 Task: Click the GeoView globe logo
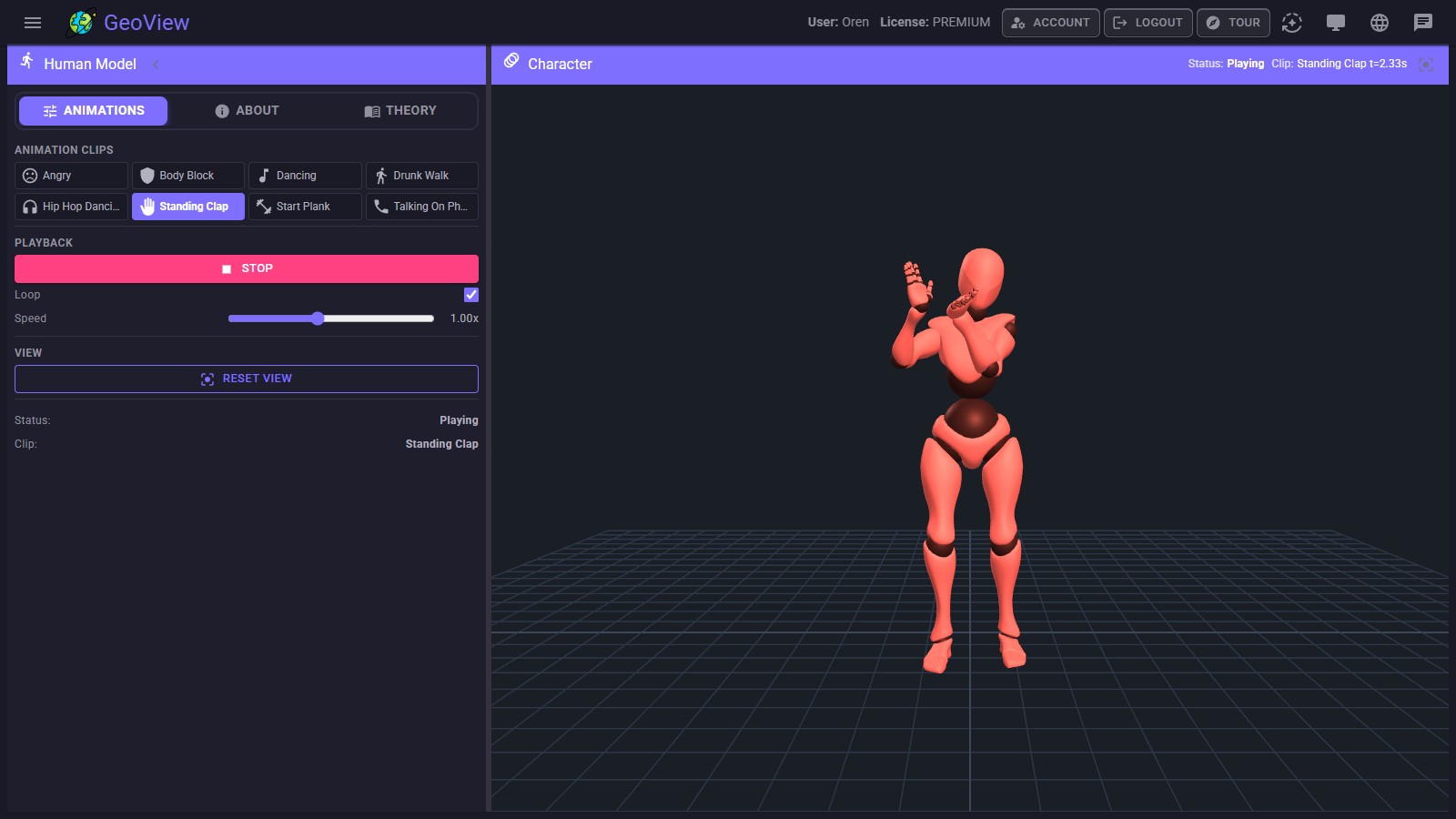click(82, 23)
